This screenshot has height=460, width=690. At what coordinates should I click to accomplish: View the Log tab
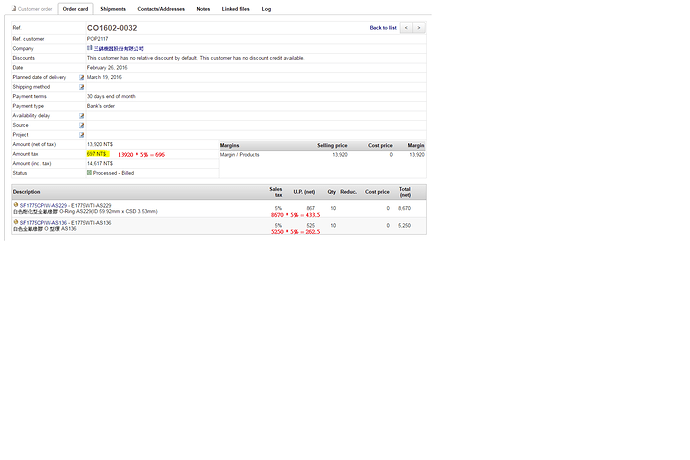click(266, 8)
